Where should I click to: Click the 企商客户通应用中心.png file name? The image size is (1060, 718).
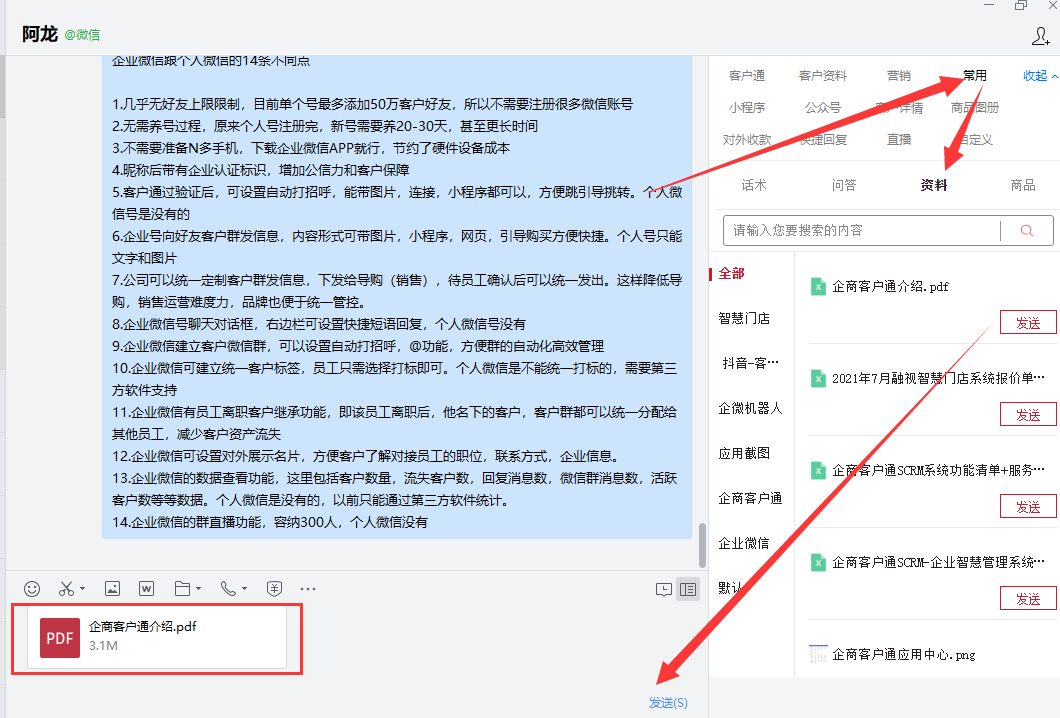[903, 654]
